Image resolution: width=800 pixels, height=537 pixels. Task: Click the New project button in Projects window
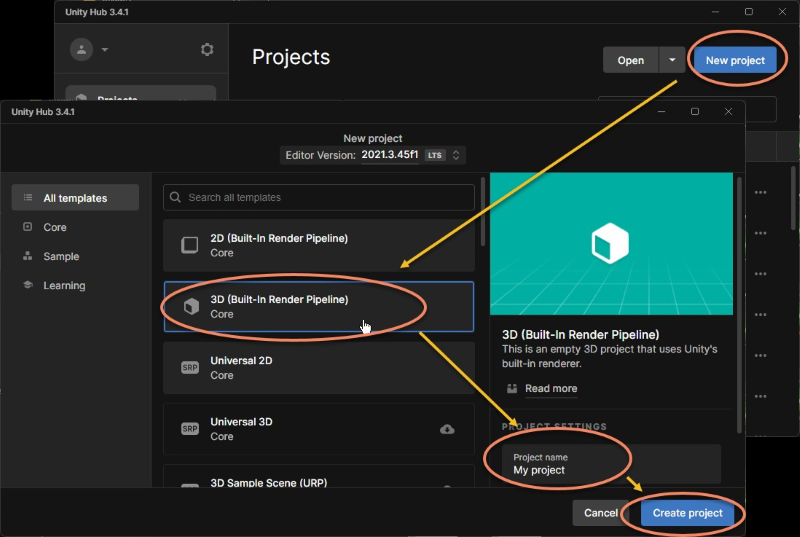click(x=735, y=60)
